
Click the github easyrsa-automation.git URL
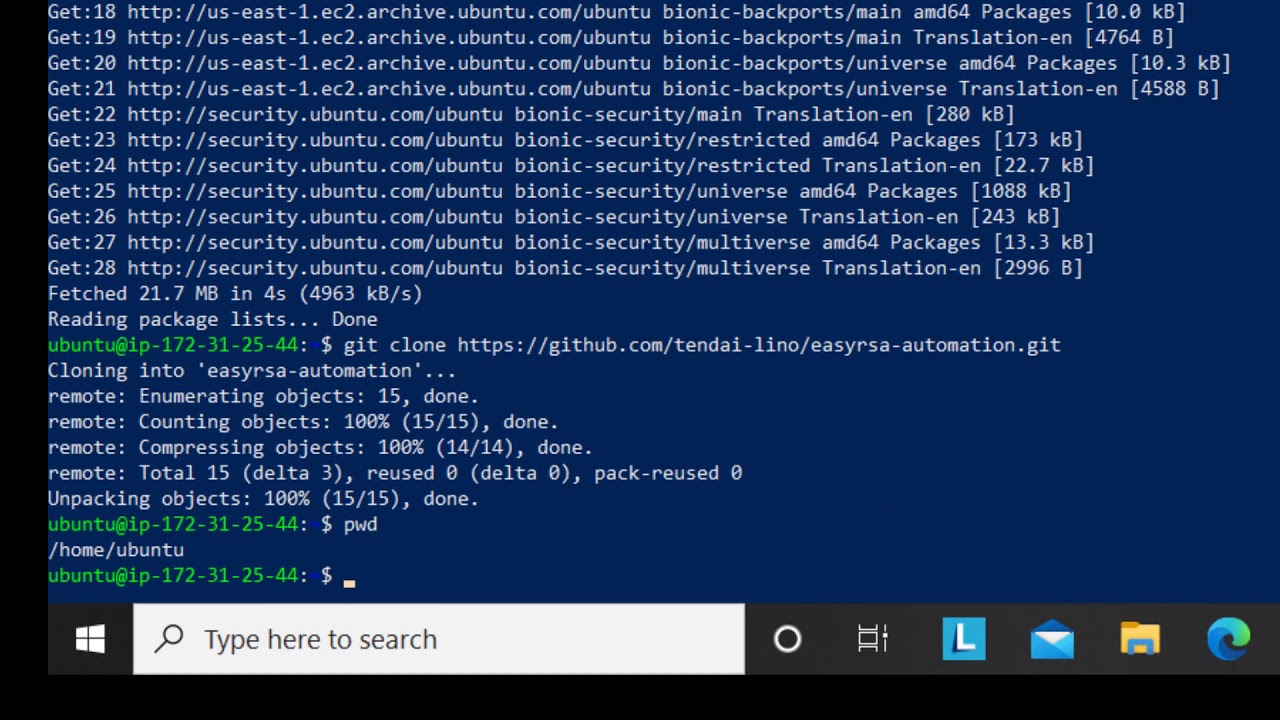pos(759,345)
